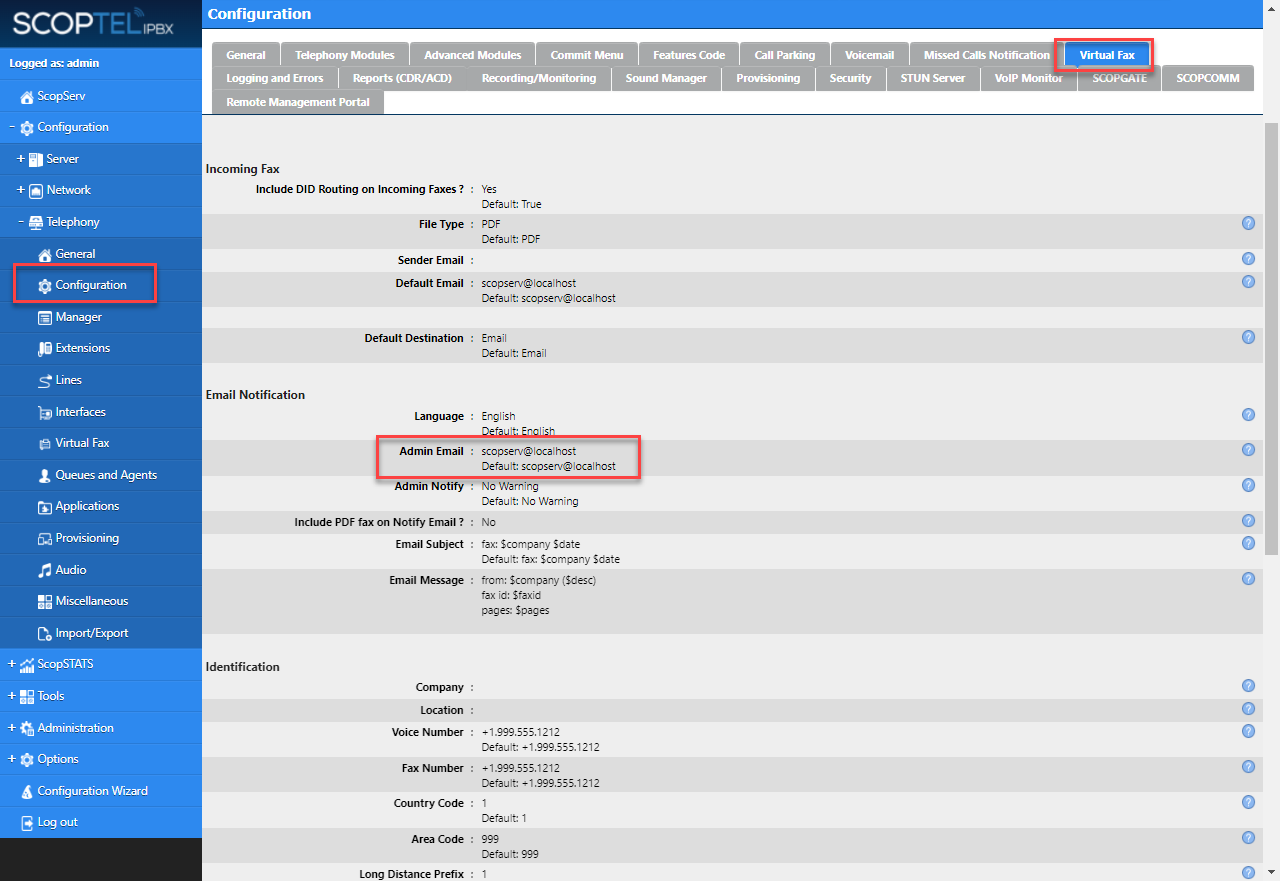Click help icon for Email Message row

pos(1248,579)
